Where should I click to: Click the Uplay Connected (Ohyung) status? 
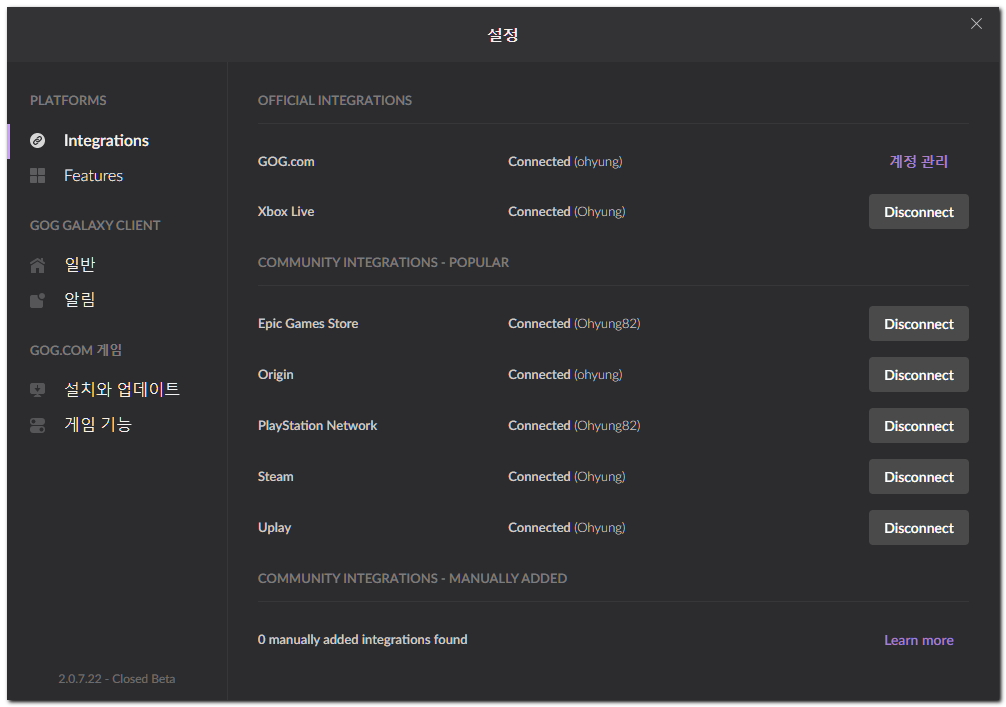point(567,528)
